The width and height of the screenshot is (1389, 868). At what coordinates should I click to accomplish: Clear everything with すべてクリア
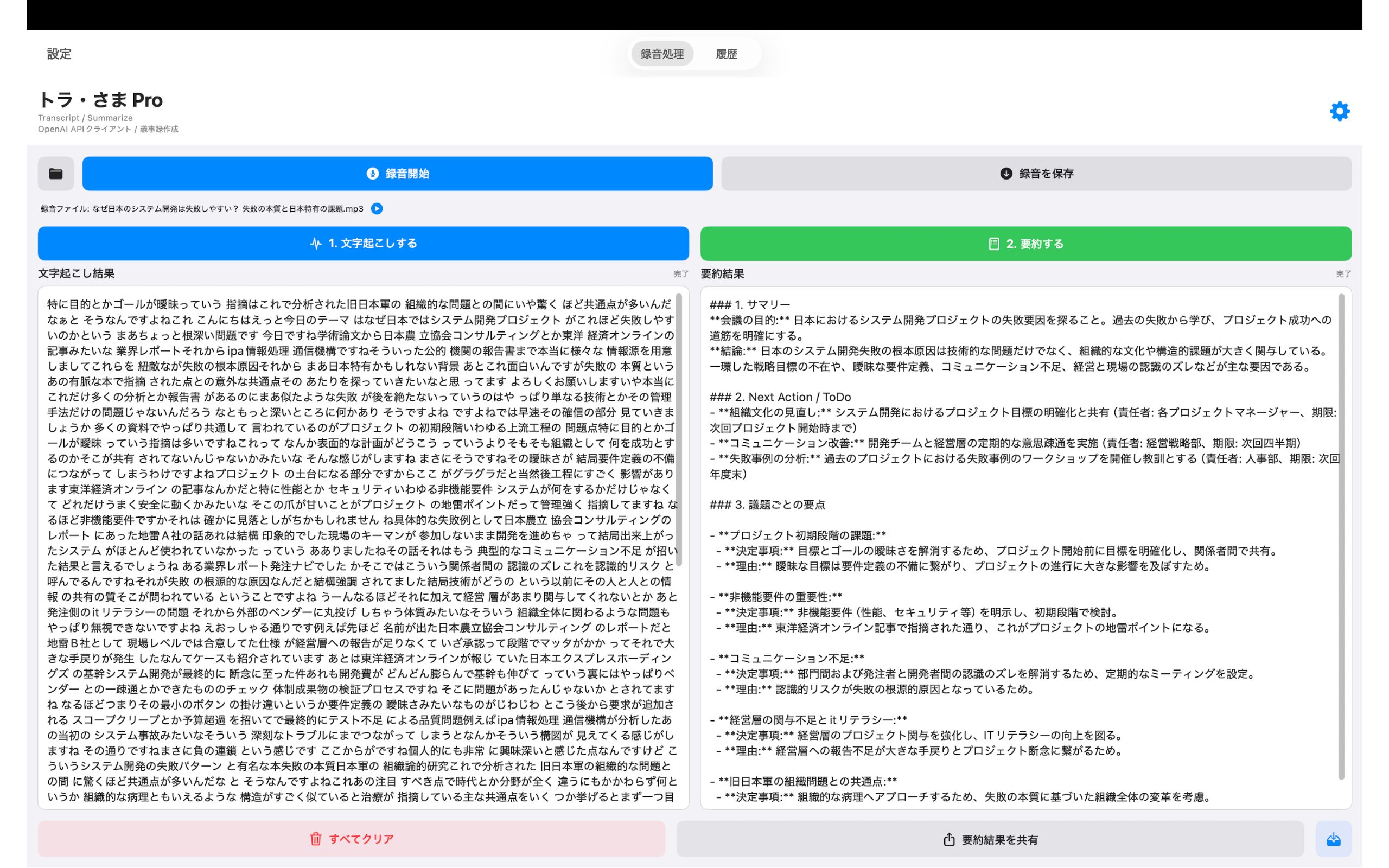point(351,839)
